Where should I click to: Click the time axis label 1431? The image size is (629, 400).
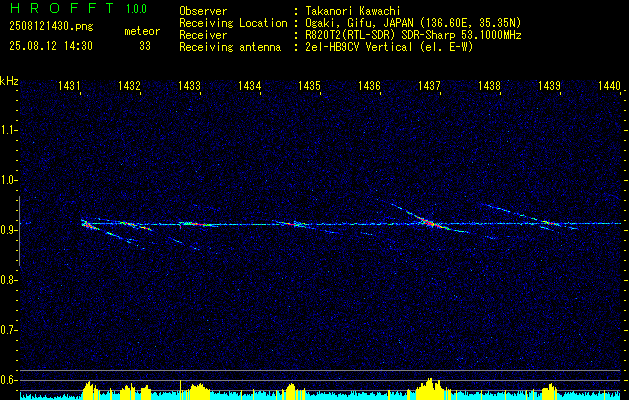(x=69, y=85)
